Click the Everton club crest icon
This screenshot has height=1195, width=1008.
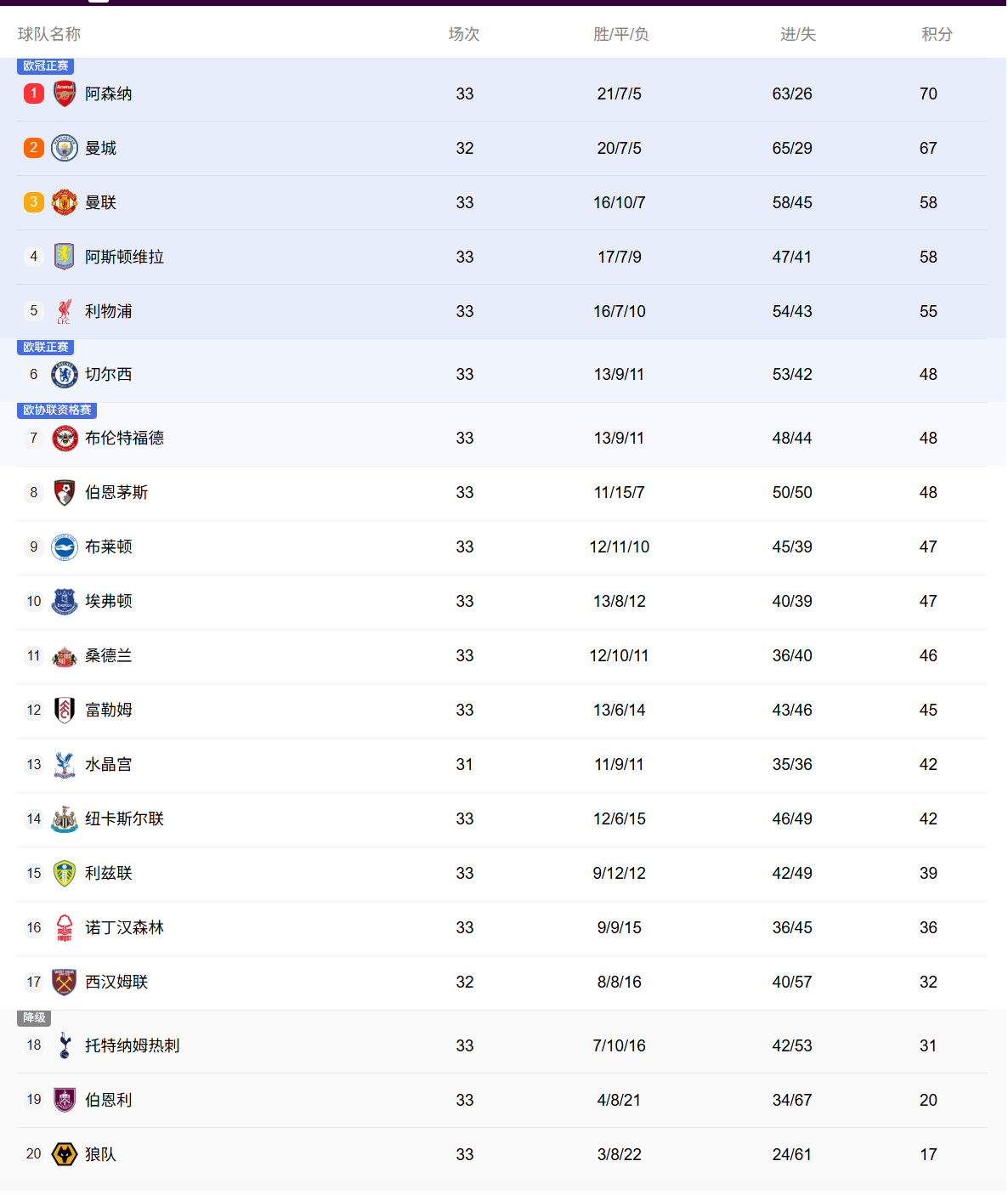point(65,601)
